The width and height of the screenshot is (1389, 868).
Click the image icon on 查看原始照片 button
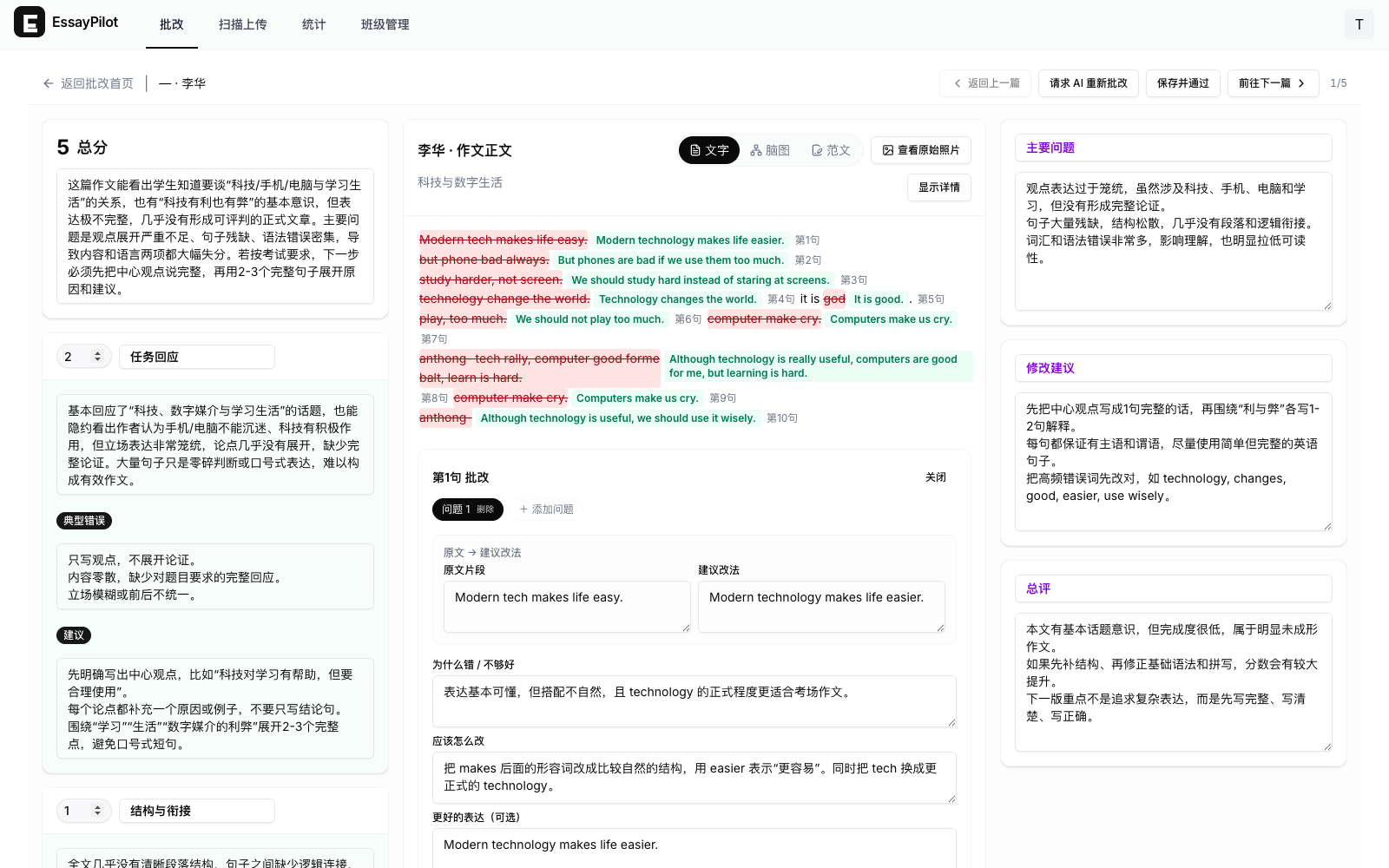(889, 149)
